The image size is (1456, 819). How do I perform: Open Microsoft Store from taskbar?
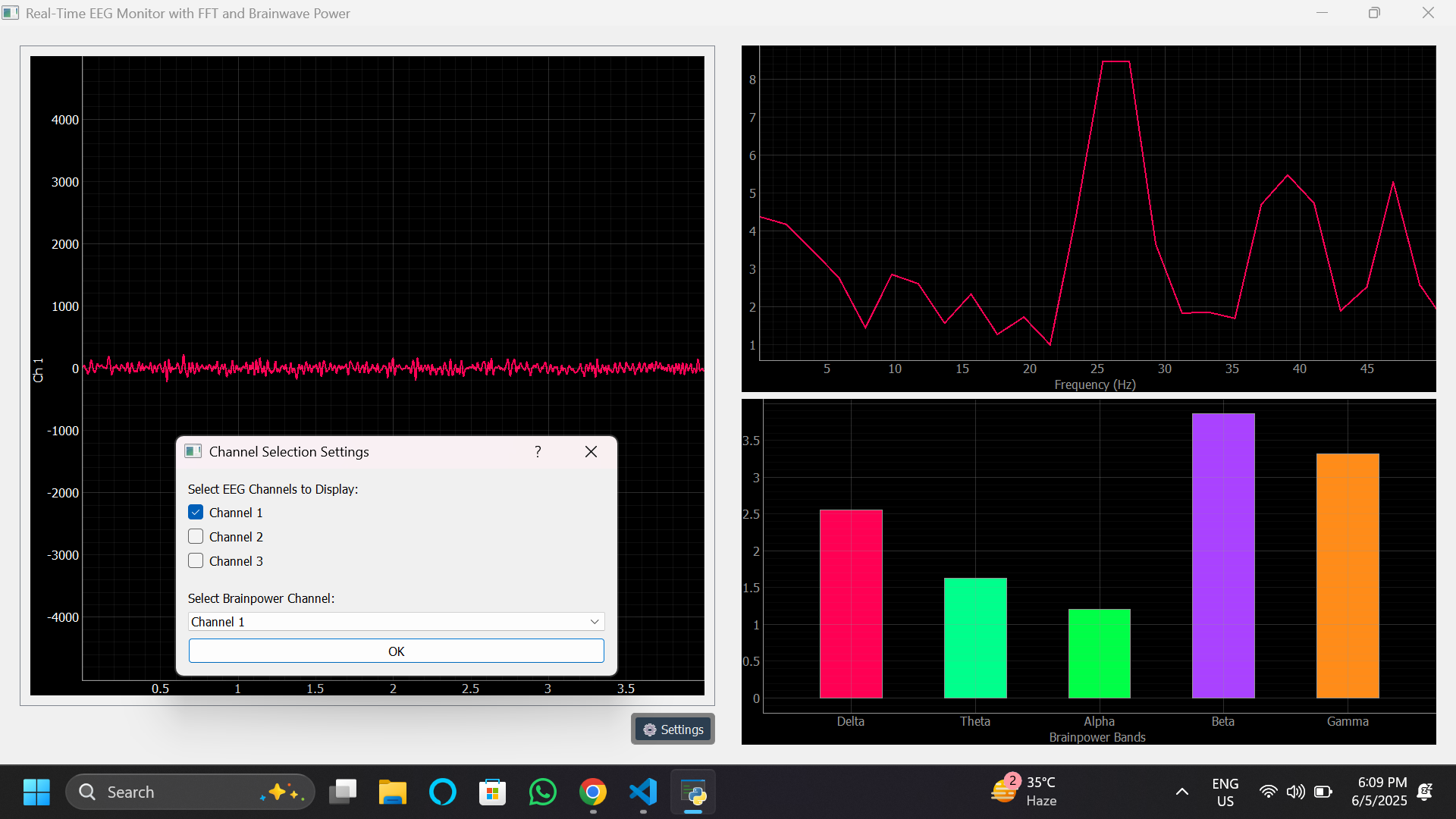click(493, 792)
